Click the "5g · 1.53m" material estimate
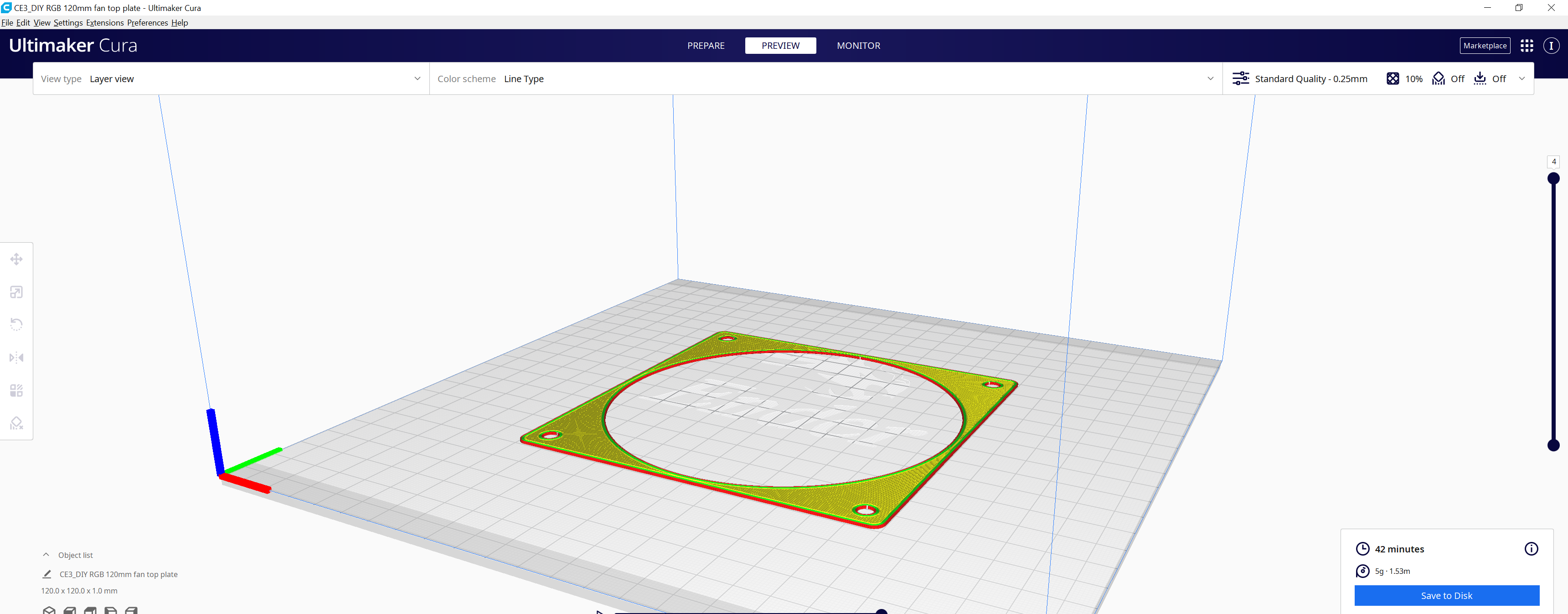The height and width of the screenshot is (614, 1568). [1392, 571]
